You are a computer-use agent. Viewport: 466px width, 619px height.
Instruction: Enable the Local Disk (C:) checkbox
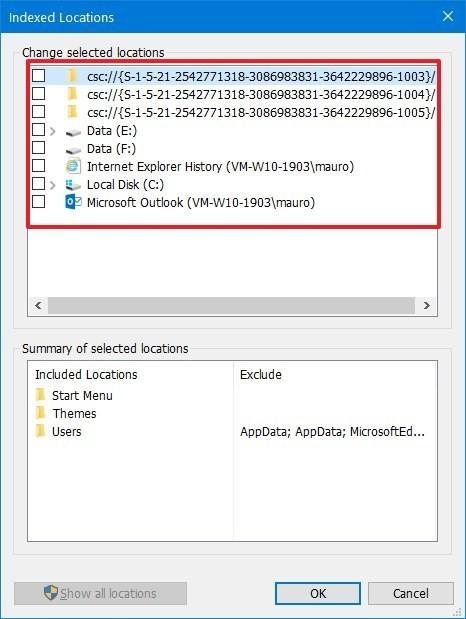coord(38,184)
